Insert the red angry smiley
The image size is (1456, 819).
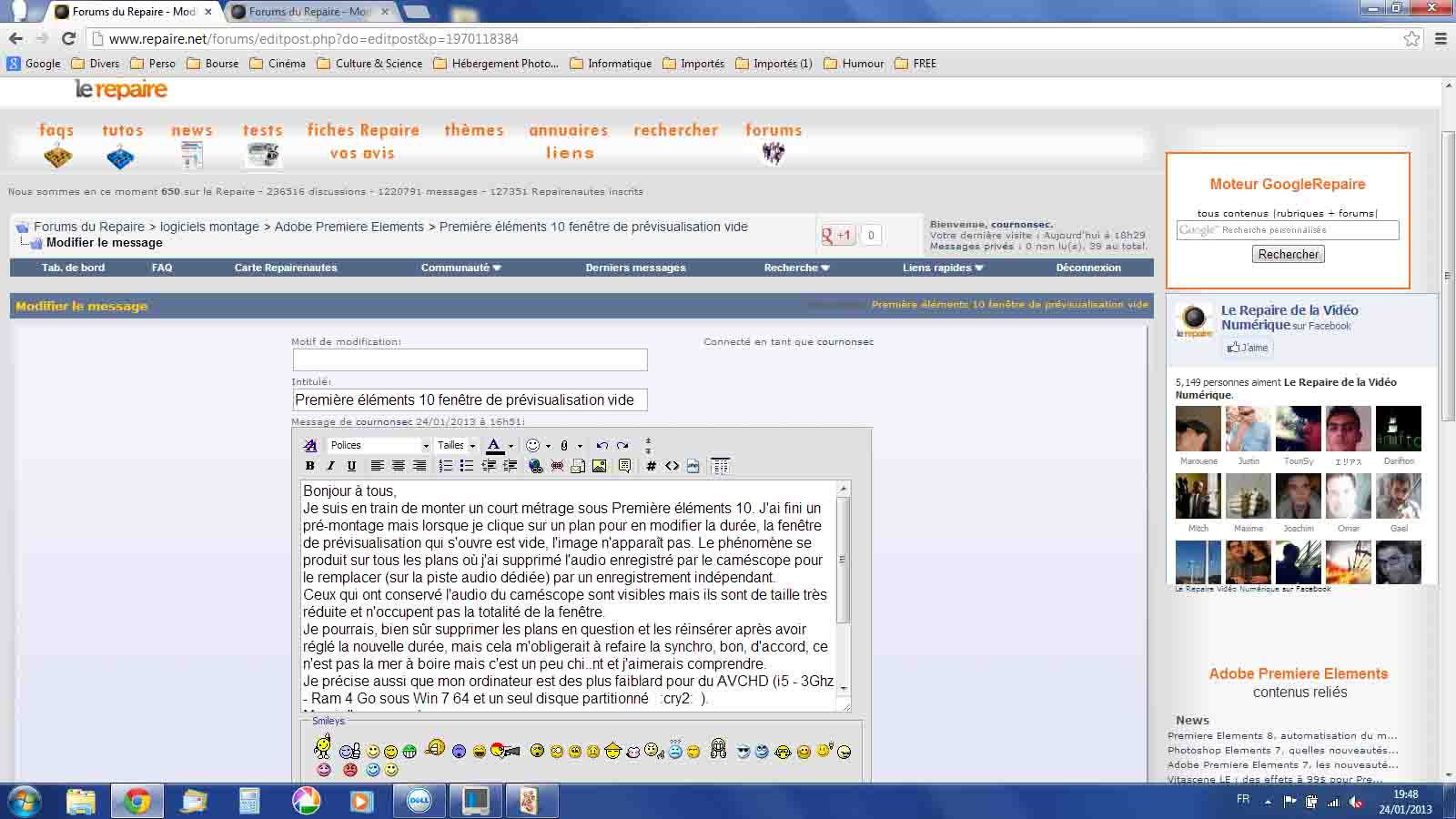click(x=350, y=770)
